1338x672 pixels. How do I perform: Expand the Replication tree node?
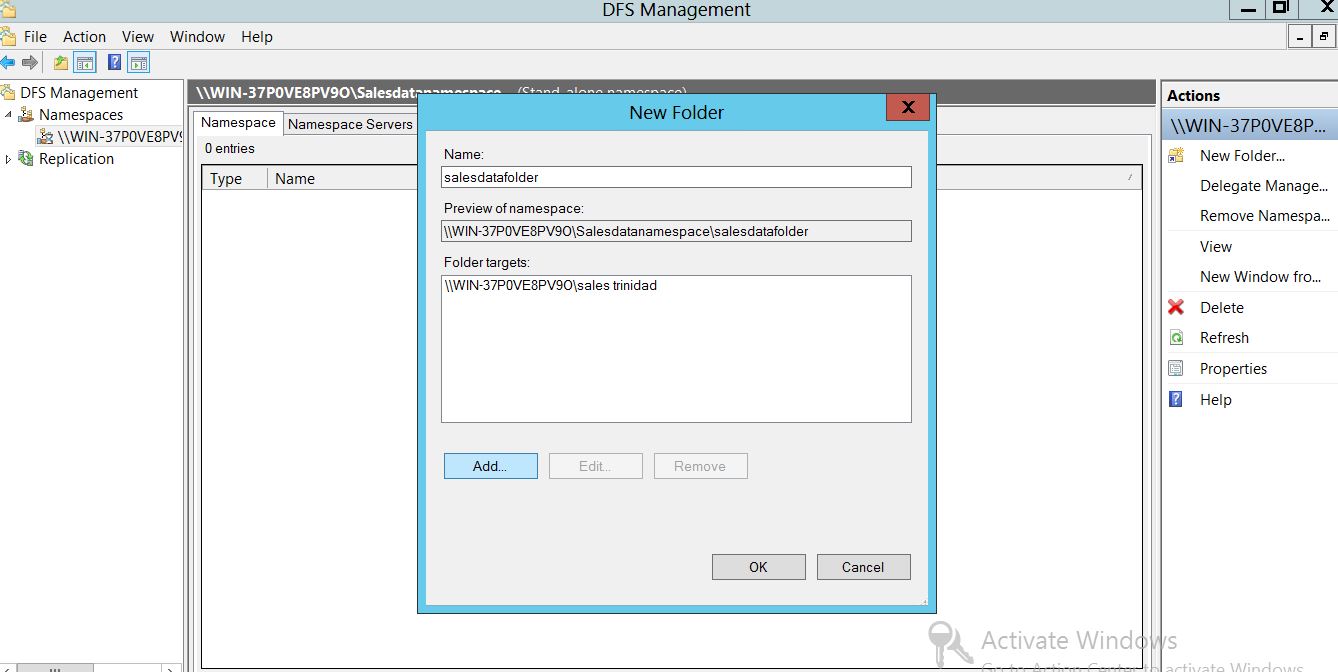coord(9,159)
